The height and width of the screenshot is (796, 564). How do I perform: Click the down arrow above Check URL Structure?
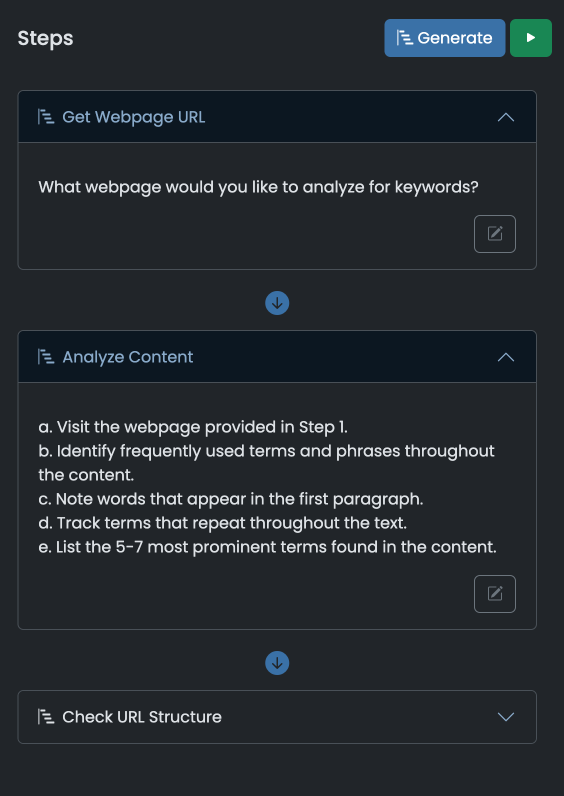pyautogui.click(x=277, y=663)
